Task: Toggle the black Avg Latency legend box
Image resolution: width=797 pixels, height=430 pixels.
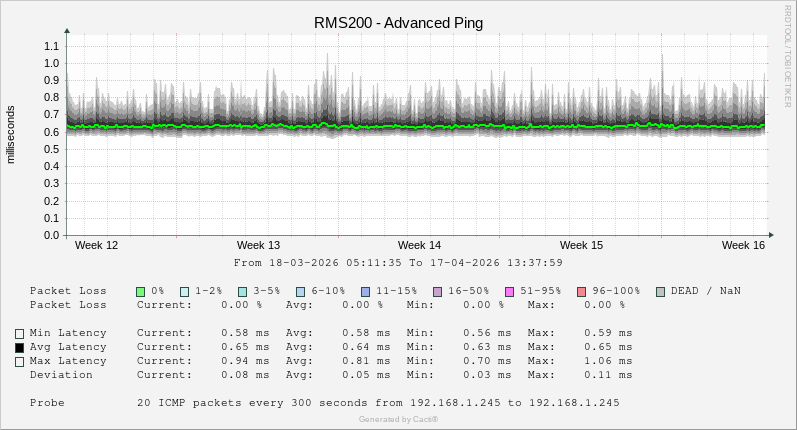Action: click(19, 348)
